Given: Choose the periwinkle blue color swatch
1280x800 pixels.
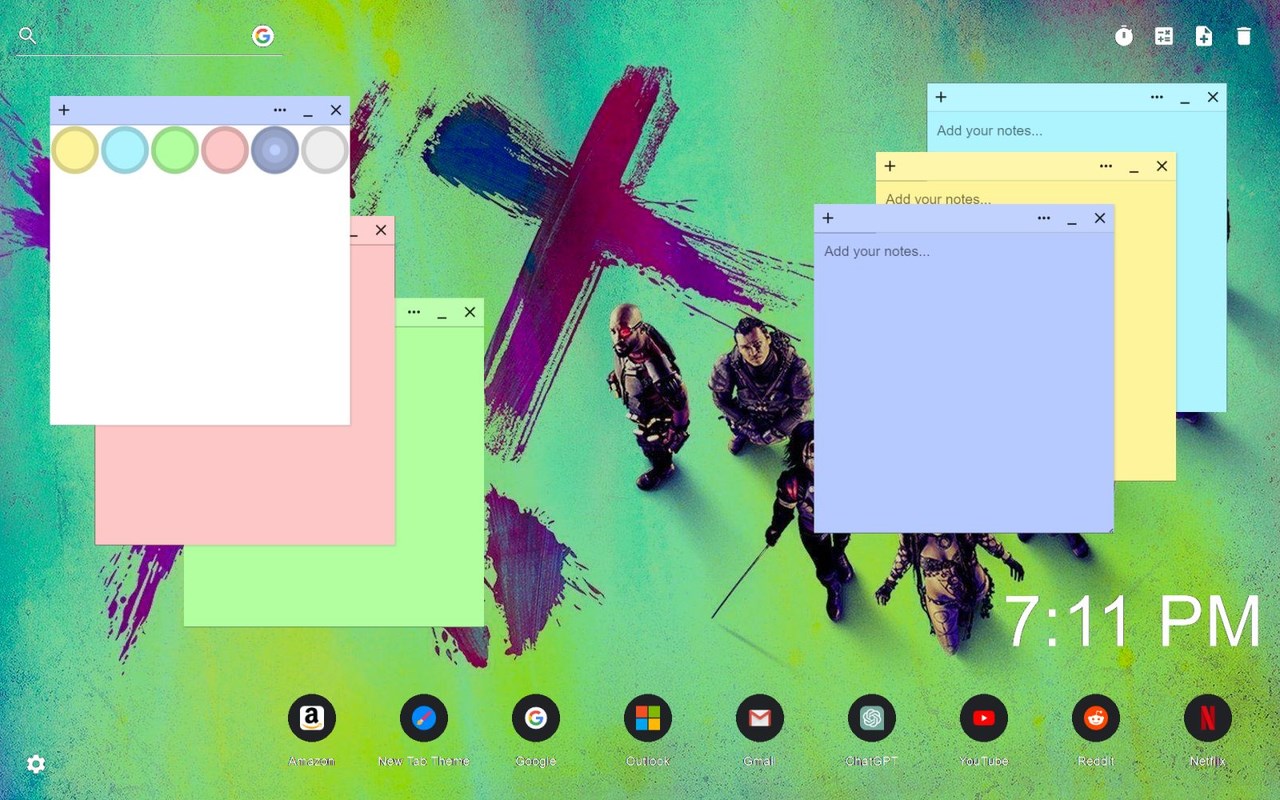Looking at the screenshot, I should (x=275, y=150).
